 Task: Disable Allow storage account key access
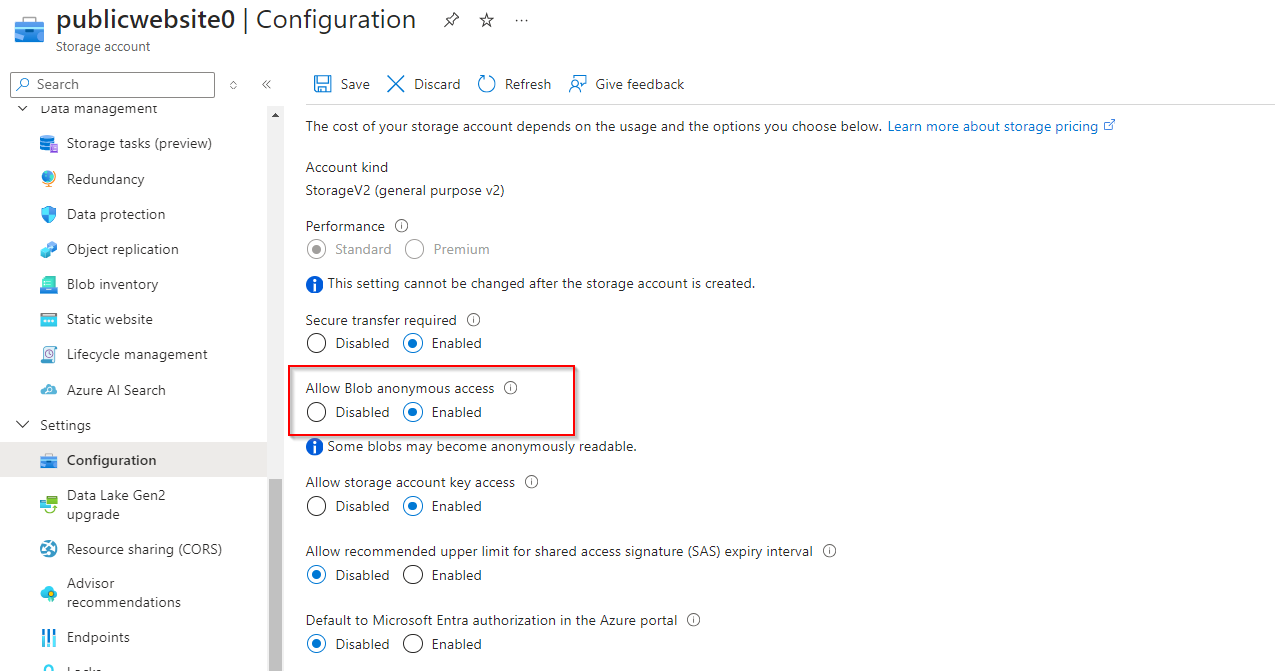317,506
